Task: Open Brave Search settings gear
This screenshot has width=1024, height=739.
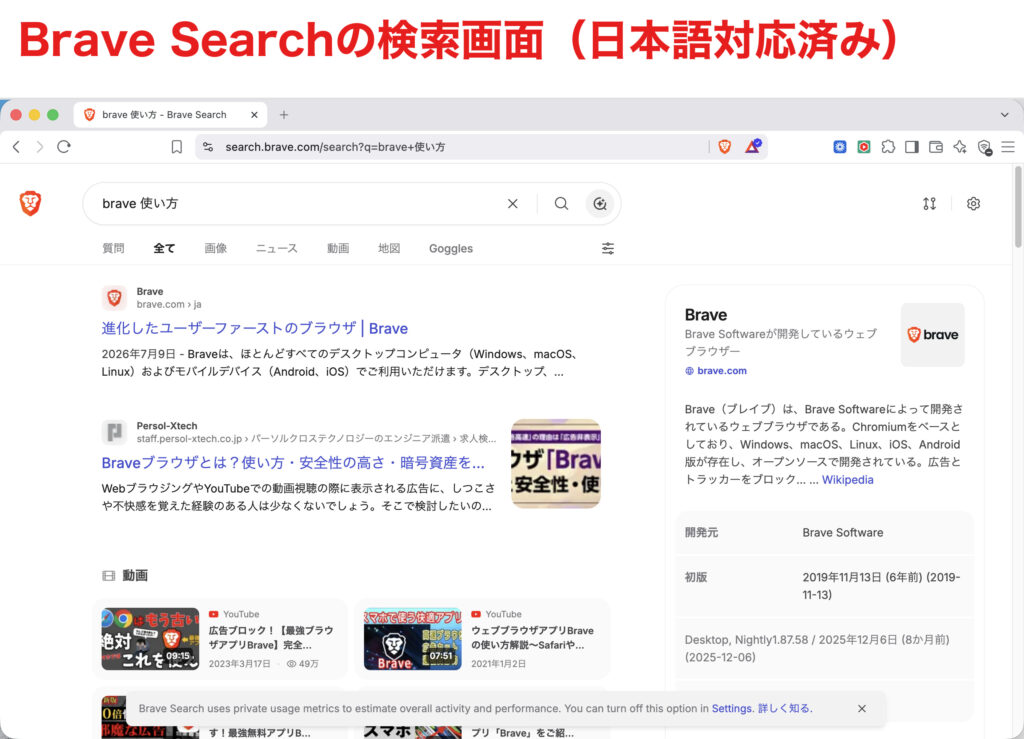Action: pos(973,204)
